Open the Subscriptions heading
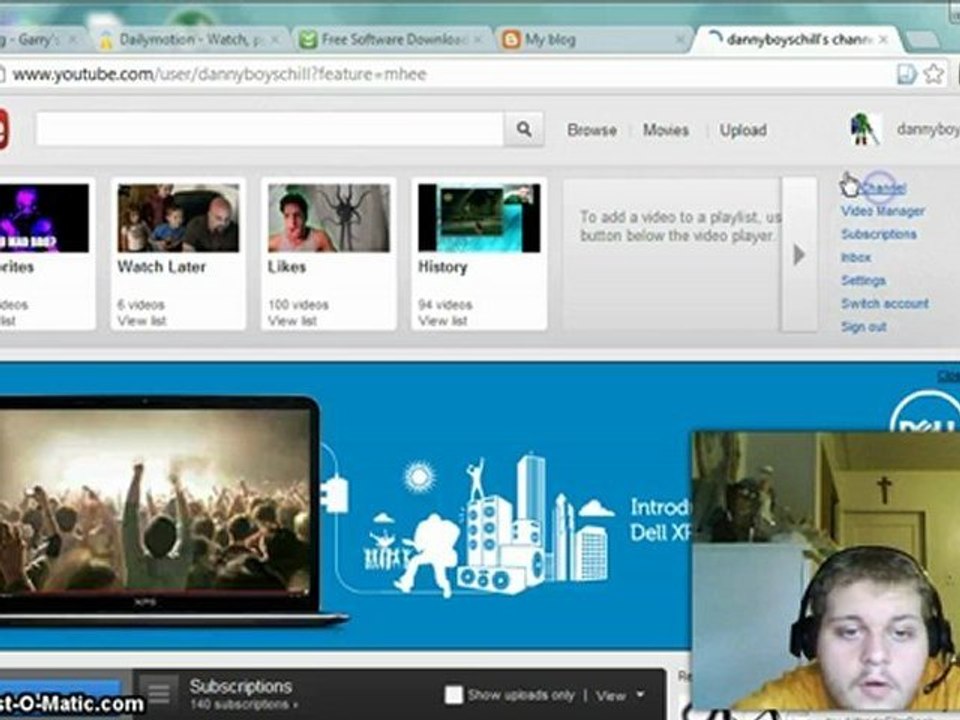Image resolution: width=960 pixels, height=720 pixels. point(240,686)
